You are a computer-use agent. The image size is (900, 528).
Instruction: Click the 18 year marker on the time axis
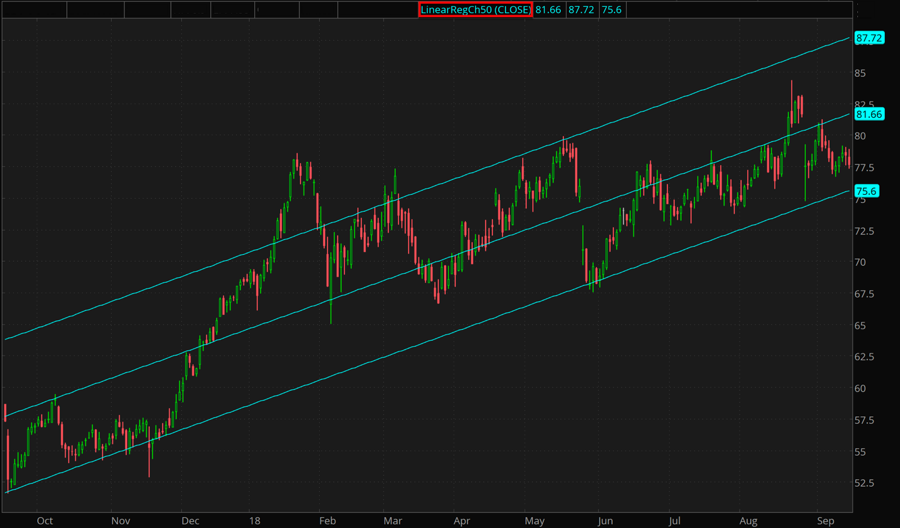(x=255, y=521)
